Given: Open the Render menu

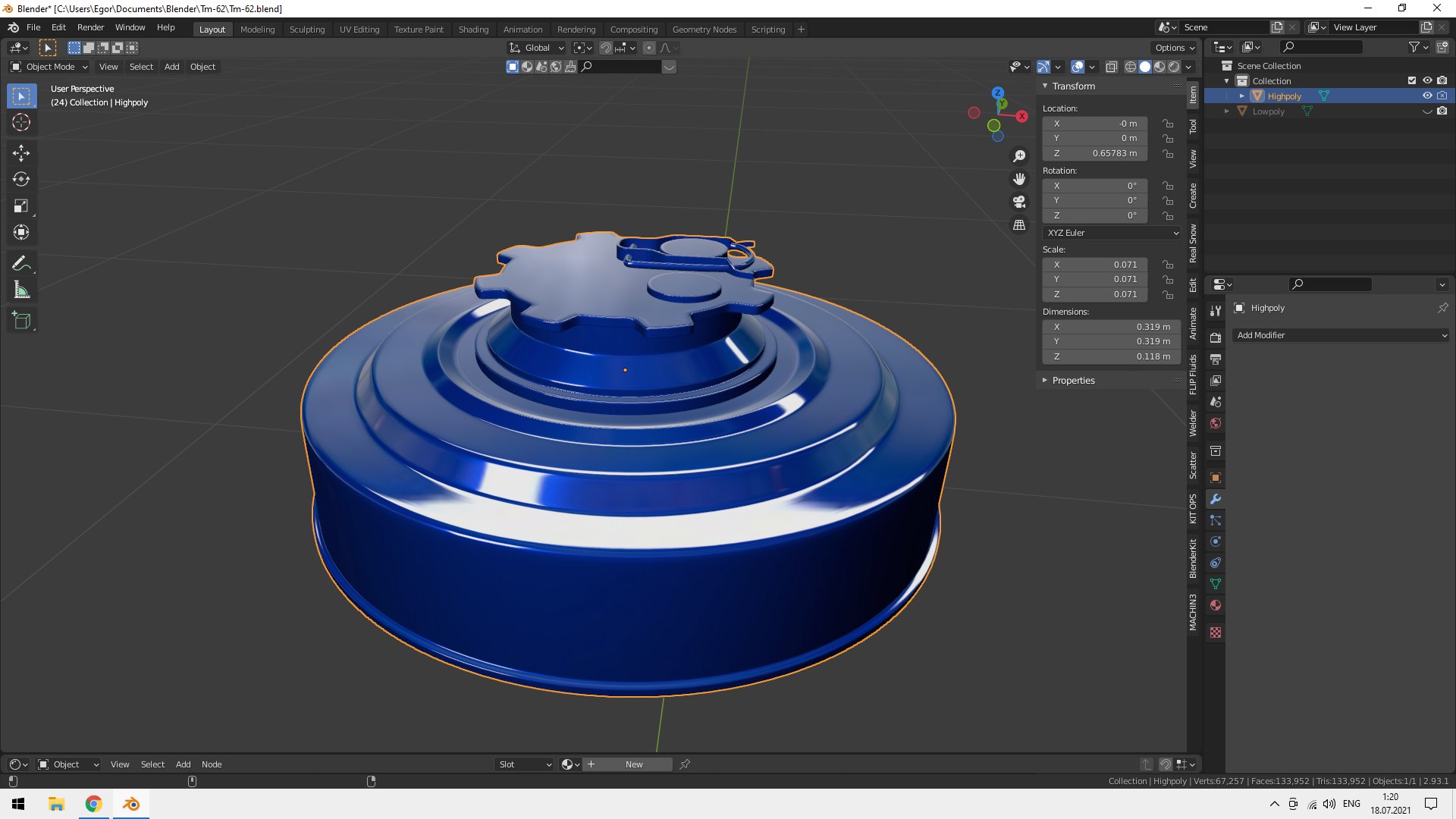Looking at the screenshot, I should click(x=90, y=27).
